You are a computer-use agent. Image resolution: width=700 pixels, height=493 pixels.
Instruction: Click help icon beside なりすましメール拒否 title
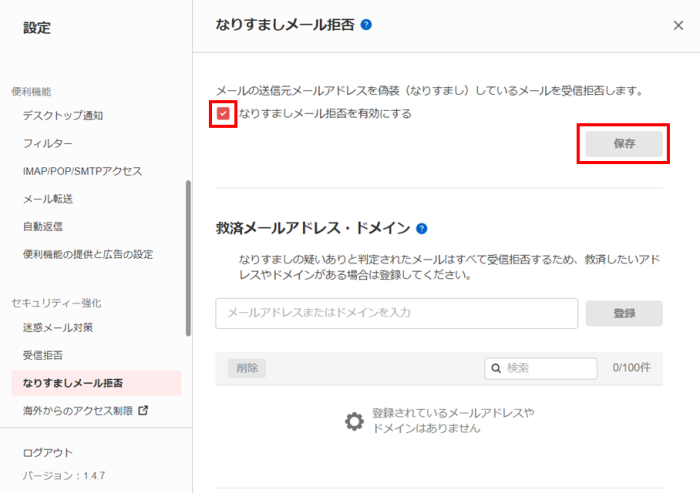pos(366,24)
